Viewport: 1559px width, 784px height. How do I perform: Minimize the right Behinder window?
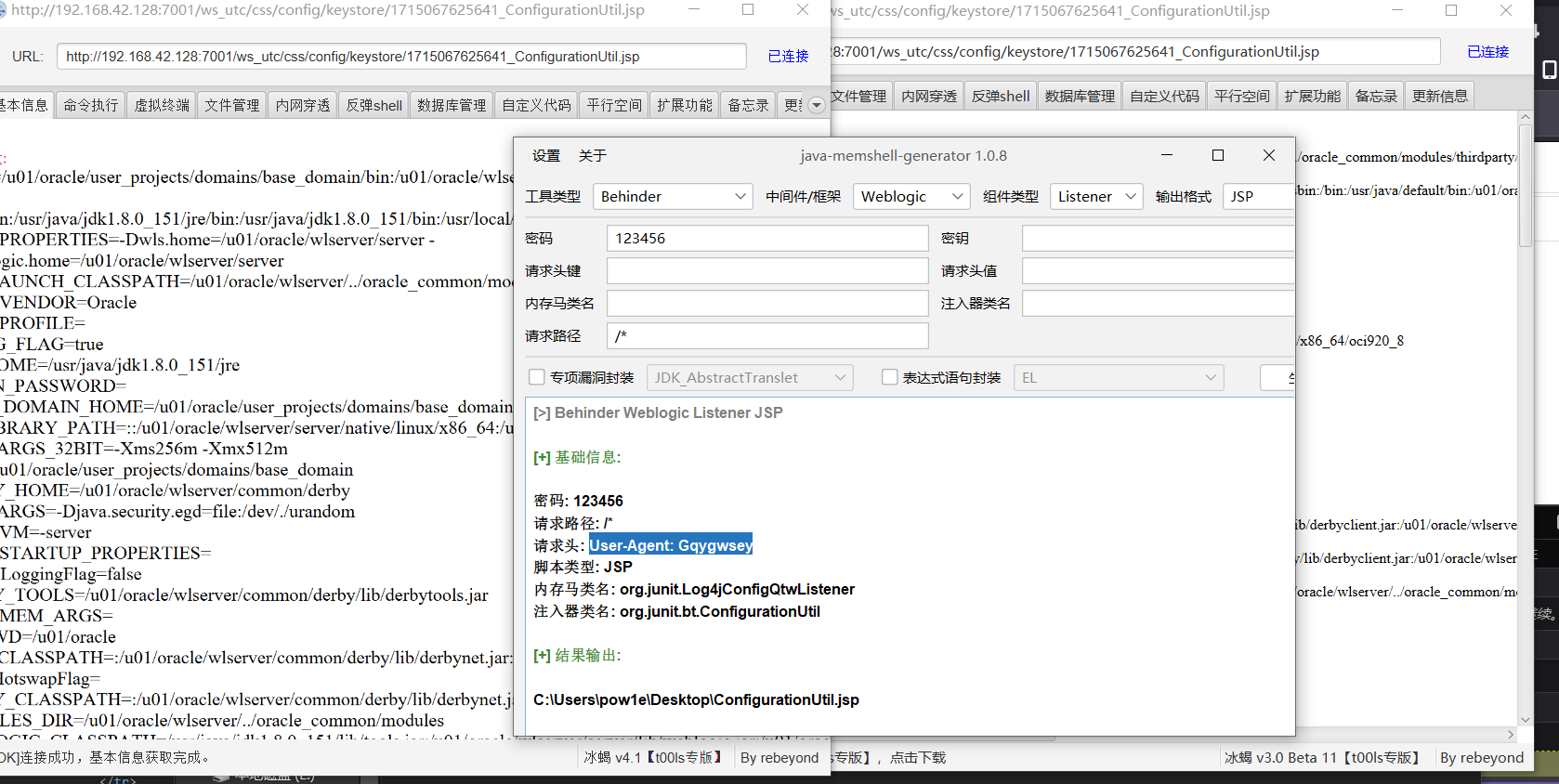(1398, 10)
